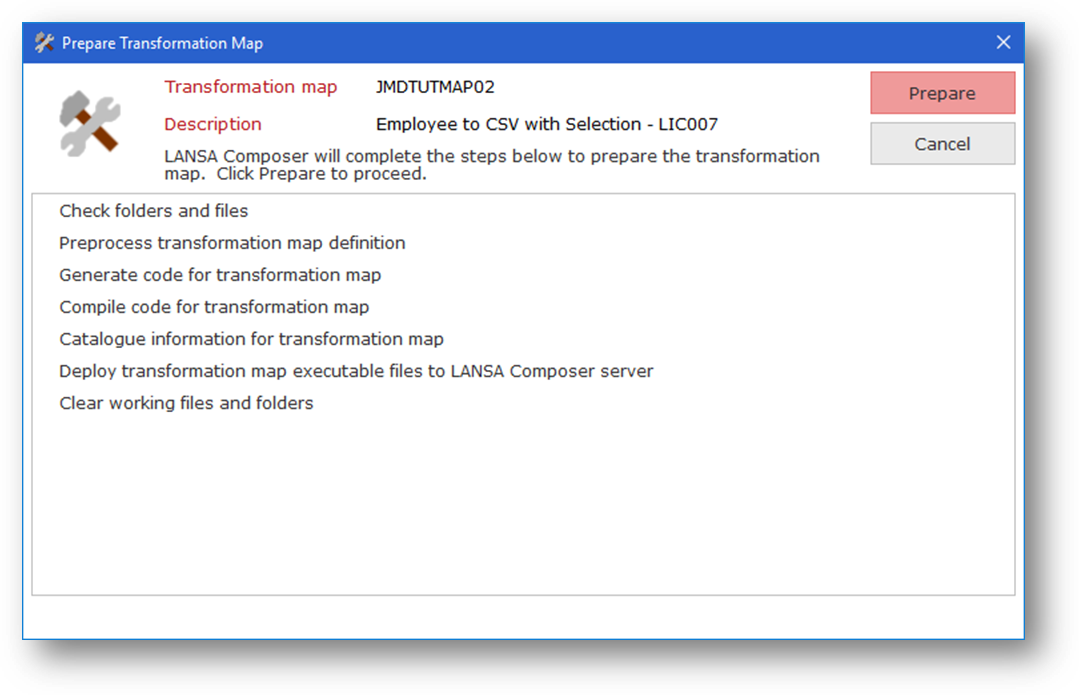Click the red 'Transformation map' label
The image size is (1079, 695).
(x=250, y=87)
